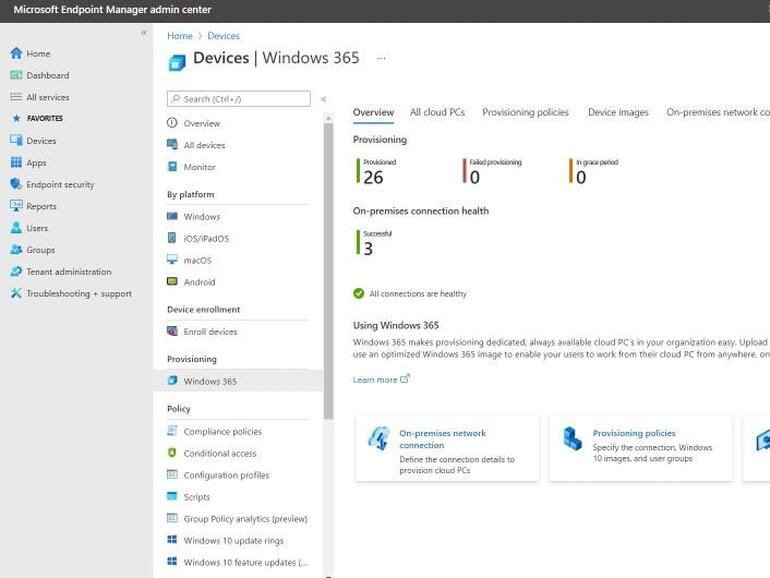
Task: Click the All services list icon
Action: tap(16, 97)
